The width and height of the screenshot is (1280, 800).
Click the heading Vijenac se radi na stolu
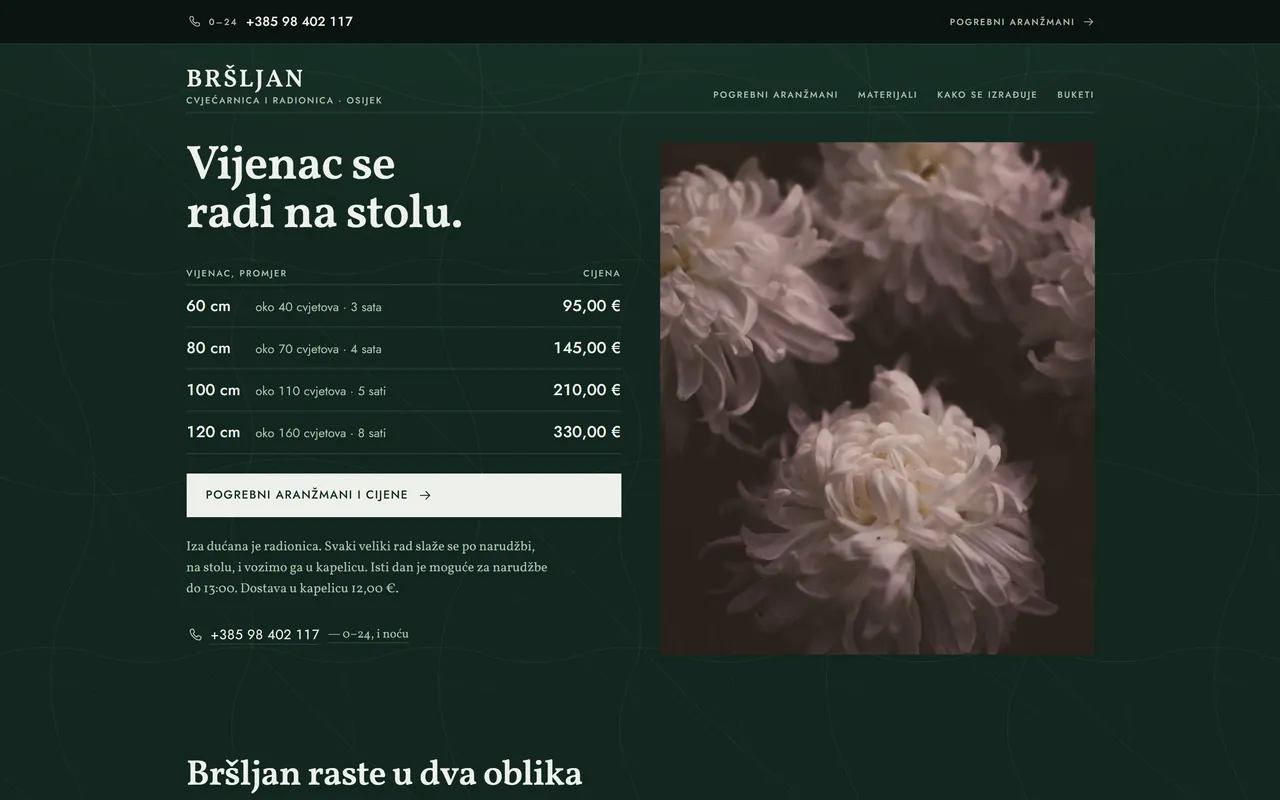[325, 189]
